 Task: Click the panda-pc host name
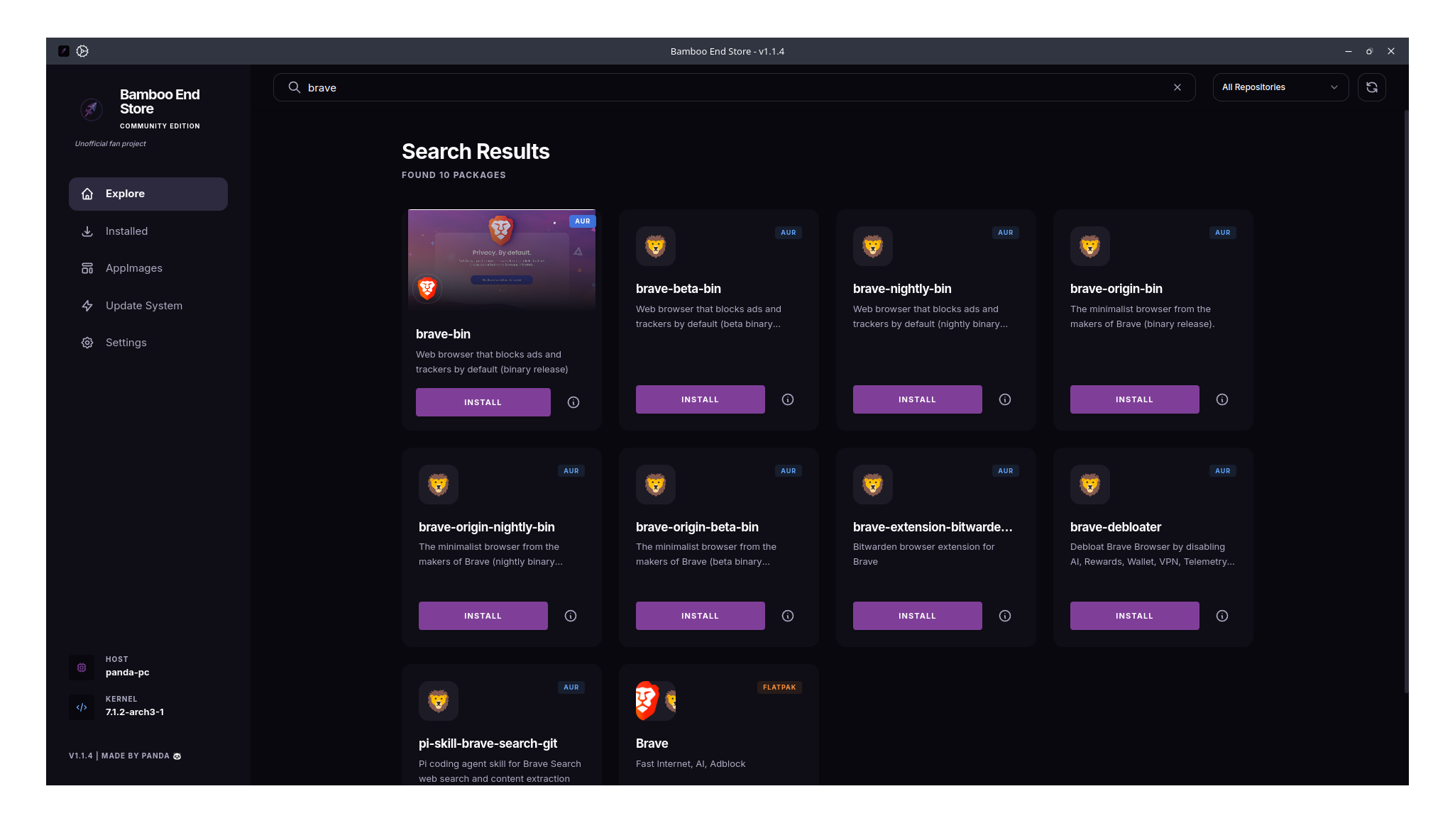click(x=128, y=673)
